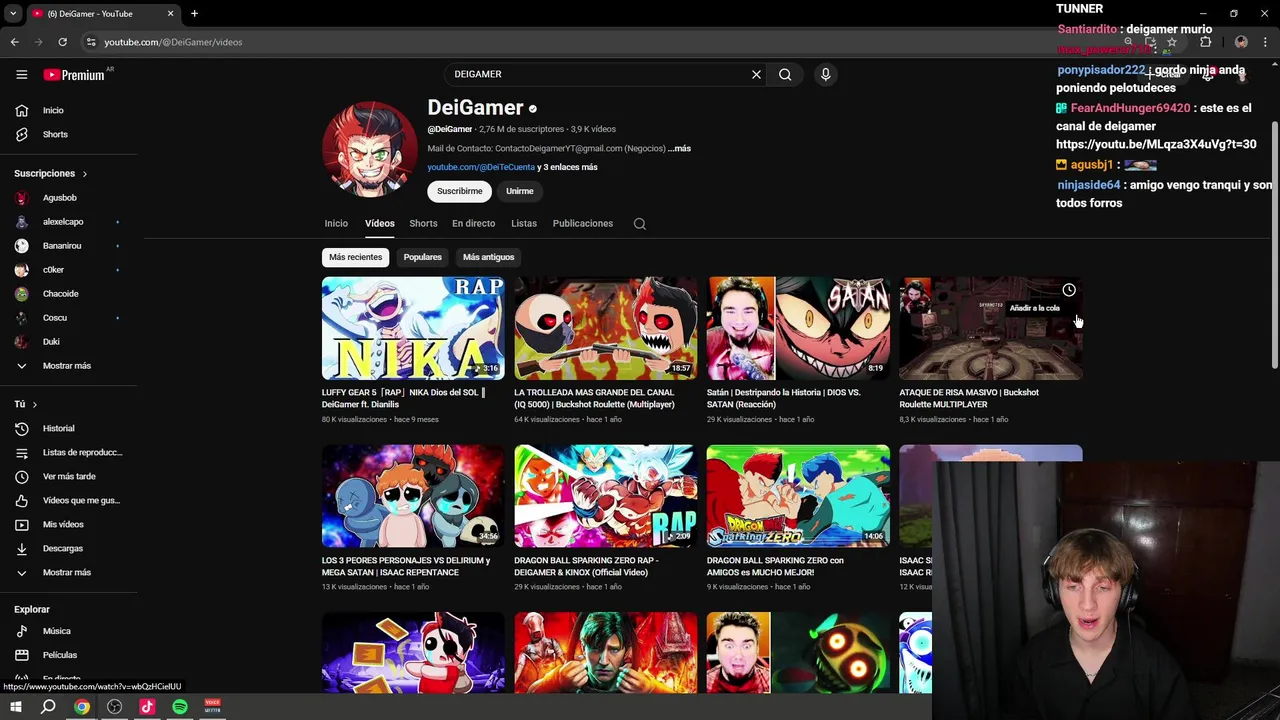Open Spotify from the taskbar

pos(180,707)
